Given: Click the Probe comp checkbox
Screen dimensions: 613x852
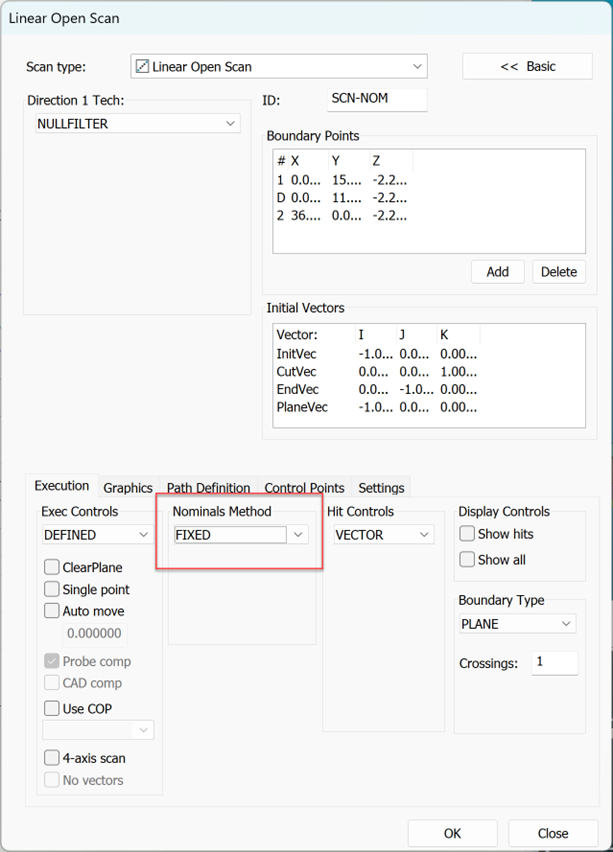Looking at the screenshot, I should (x=52, y=661).
